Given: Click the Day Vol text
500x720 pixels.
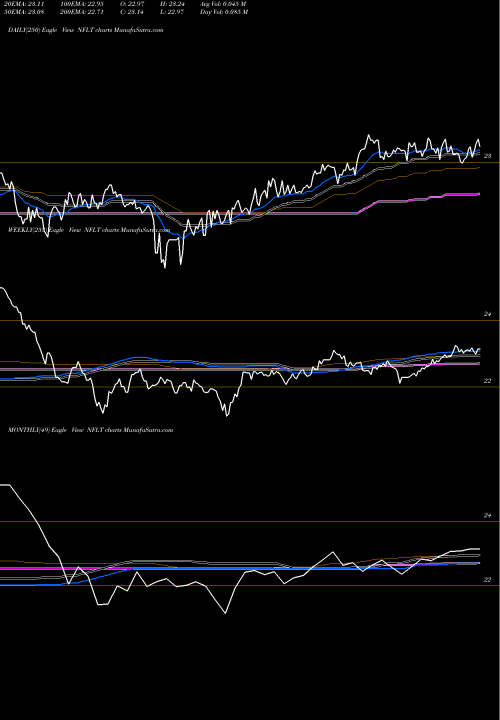Looking at the screenshot, I should 224,12.
